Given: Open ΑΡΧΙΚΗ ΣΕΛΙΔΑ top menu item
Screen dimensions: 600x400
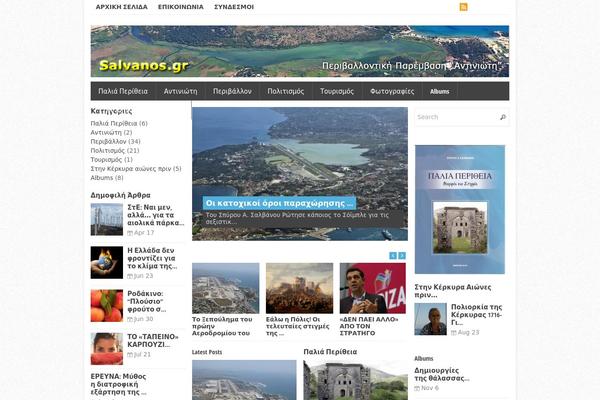Looking at the screenshot, I should [121, 7].
